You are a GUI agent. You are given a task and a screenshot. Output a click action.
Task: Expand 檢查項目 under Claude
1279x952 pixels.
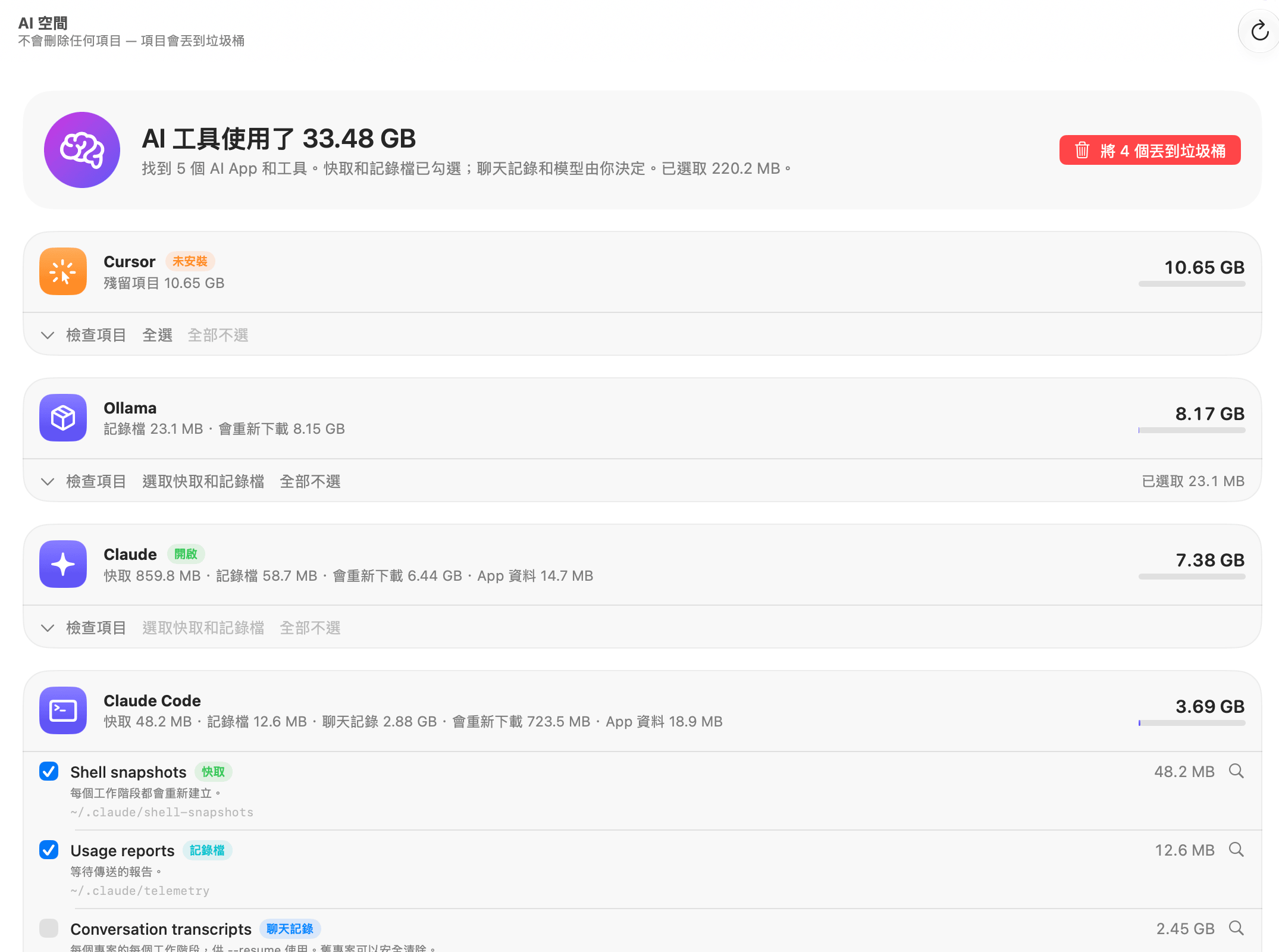(83, 628)
